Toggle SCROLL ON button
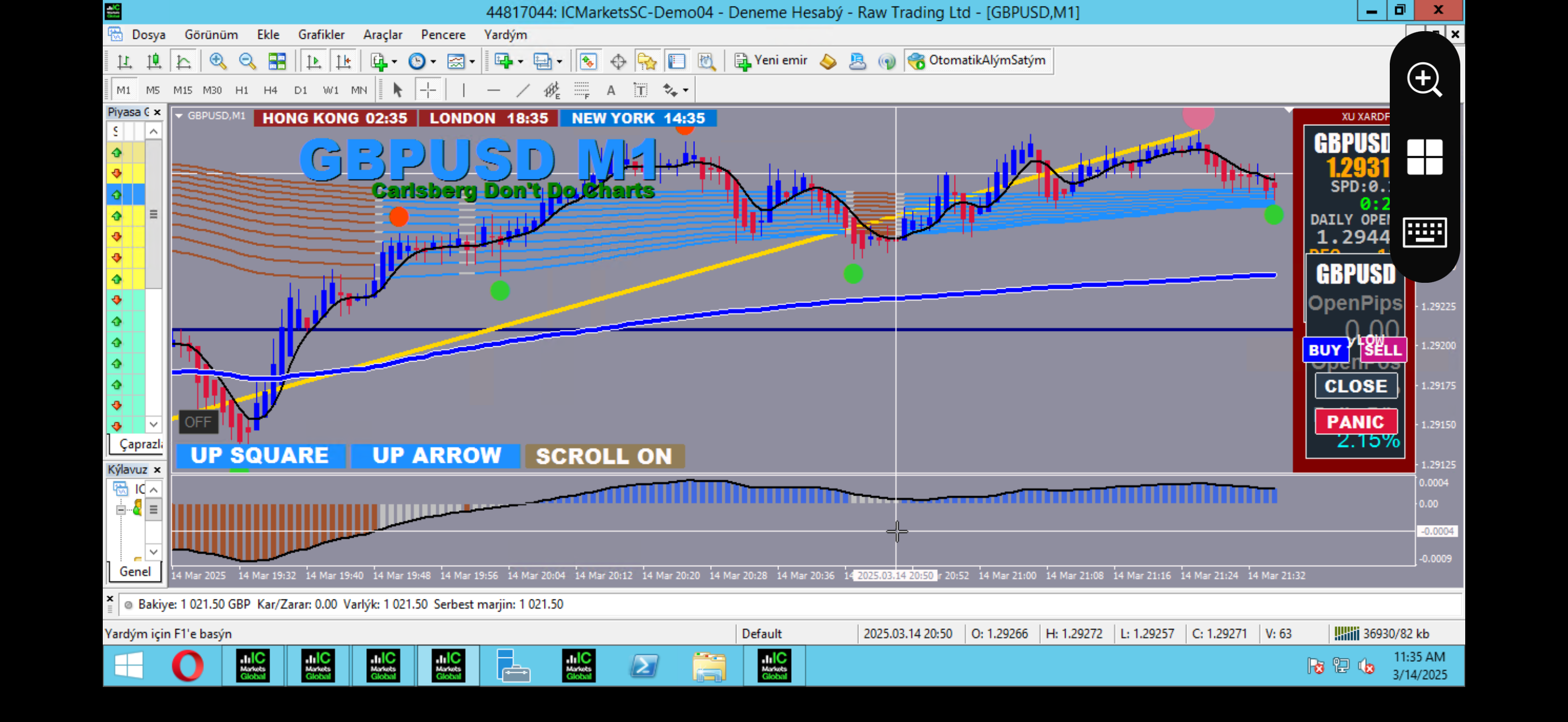The width and height of the screenshot is (1568, 722). point(604,456)
